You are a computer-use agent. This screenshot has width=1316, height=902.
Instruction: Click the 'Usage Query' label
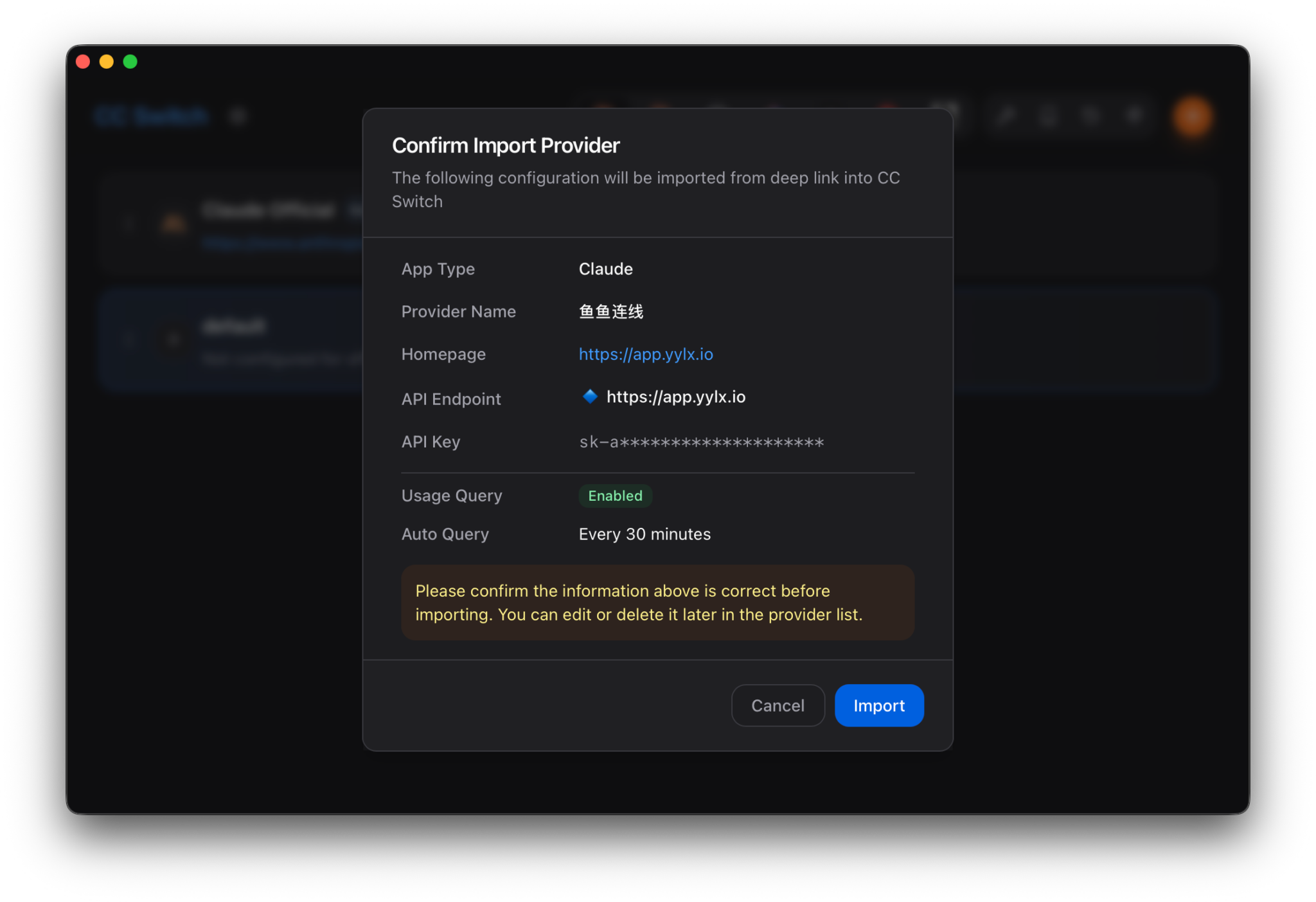tap(452, 496)
